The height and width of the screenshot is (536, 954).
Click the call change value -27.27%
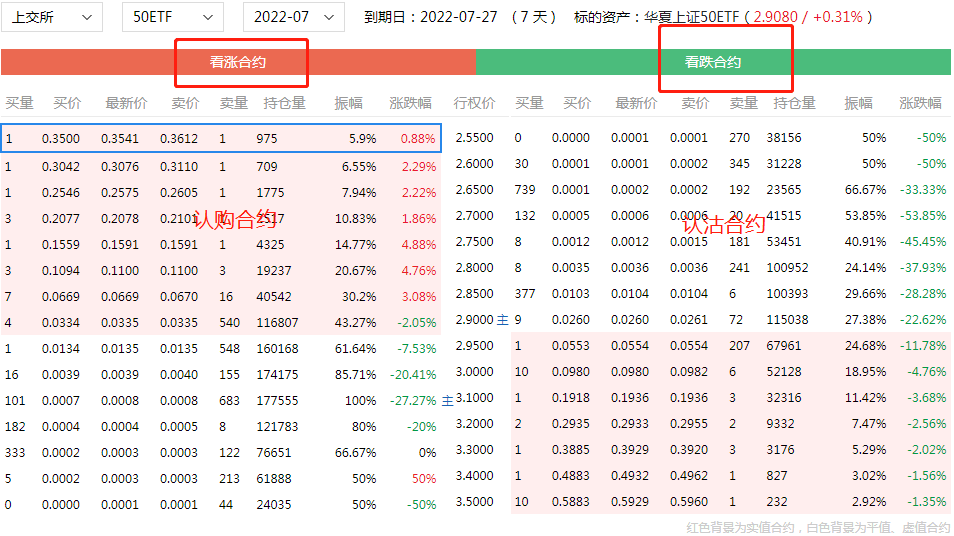[x=413, y=400]
